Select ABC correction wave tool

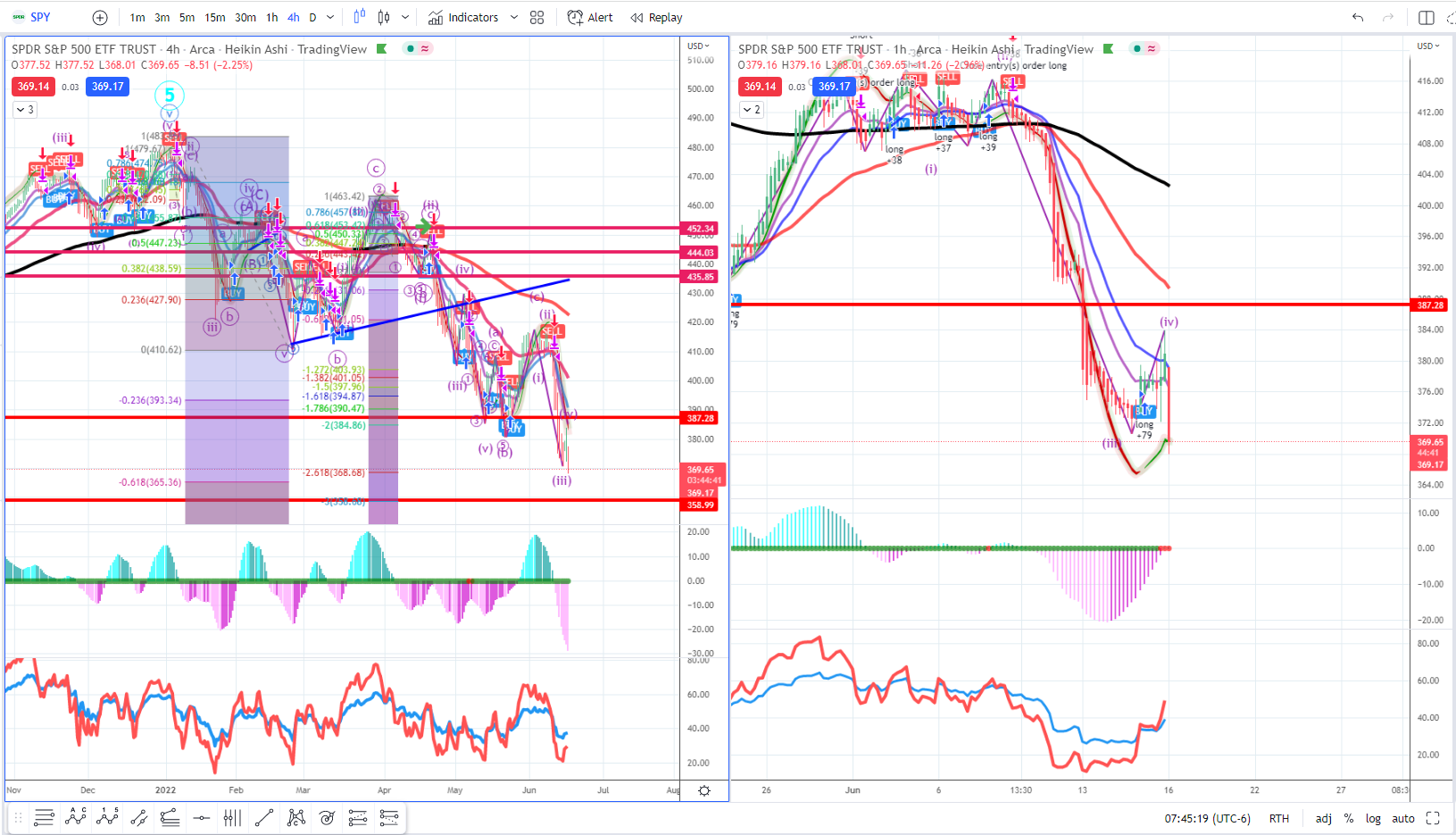[76, 817]
